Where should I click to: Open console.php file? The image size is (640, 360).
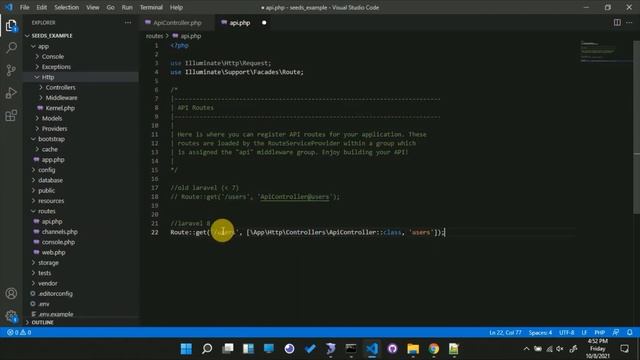click(58, 242)
